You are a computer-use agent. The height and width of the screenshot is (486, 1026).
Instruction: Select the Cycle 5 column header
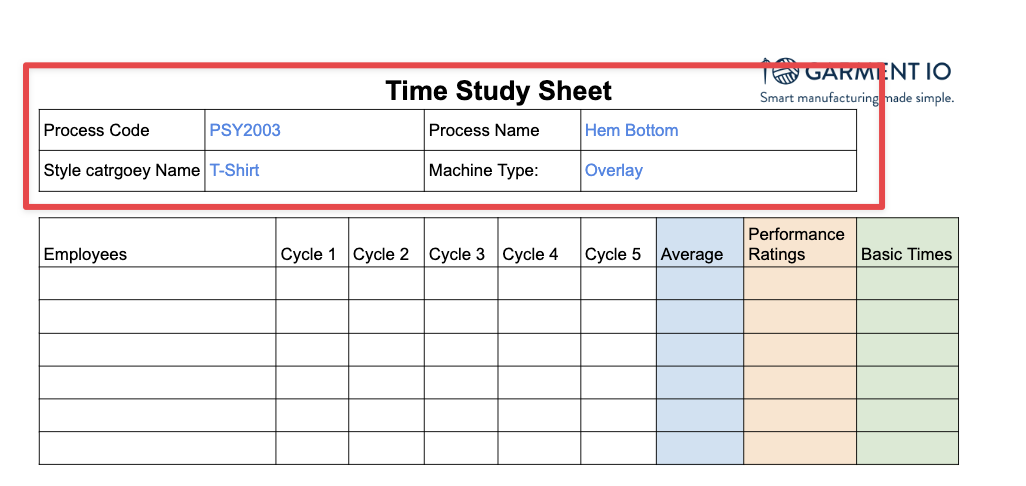613,254
